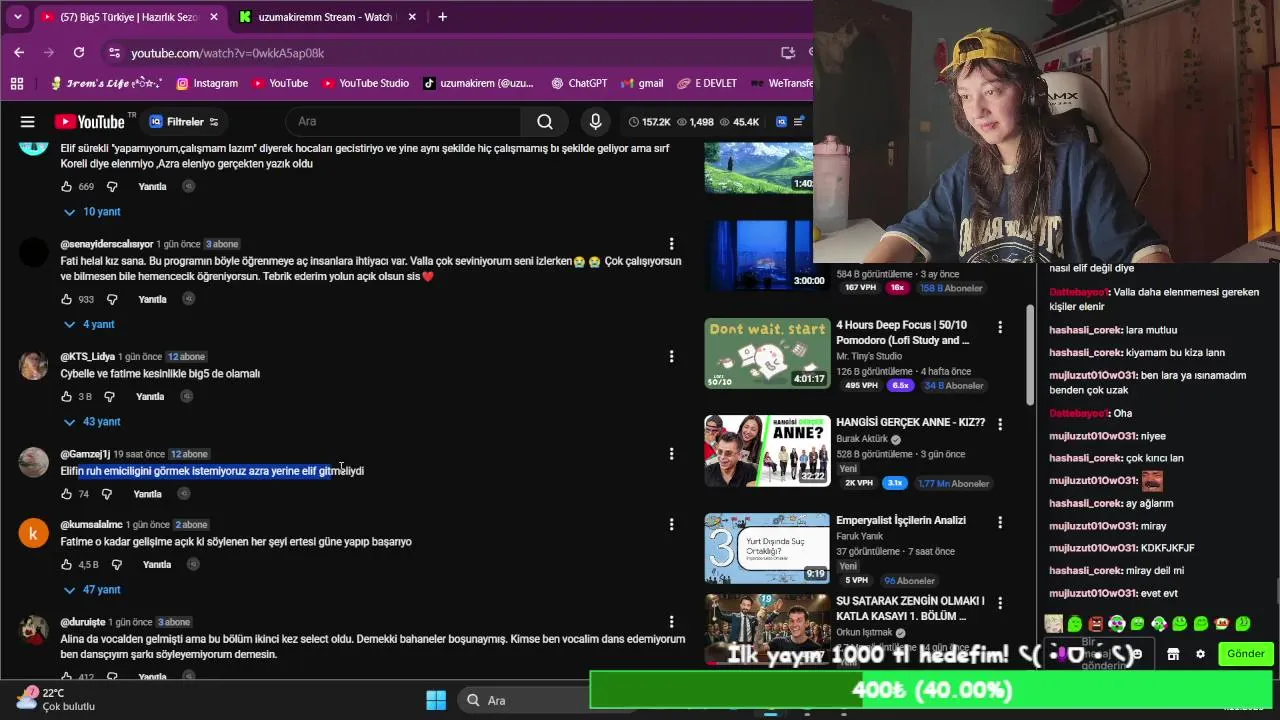Open options for Emperyalist İşçilerin Analizi video
The height and width of the screenshot is (720, 1280).
click(1000, 522)
